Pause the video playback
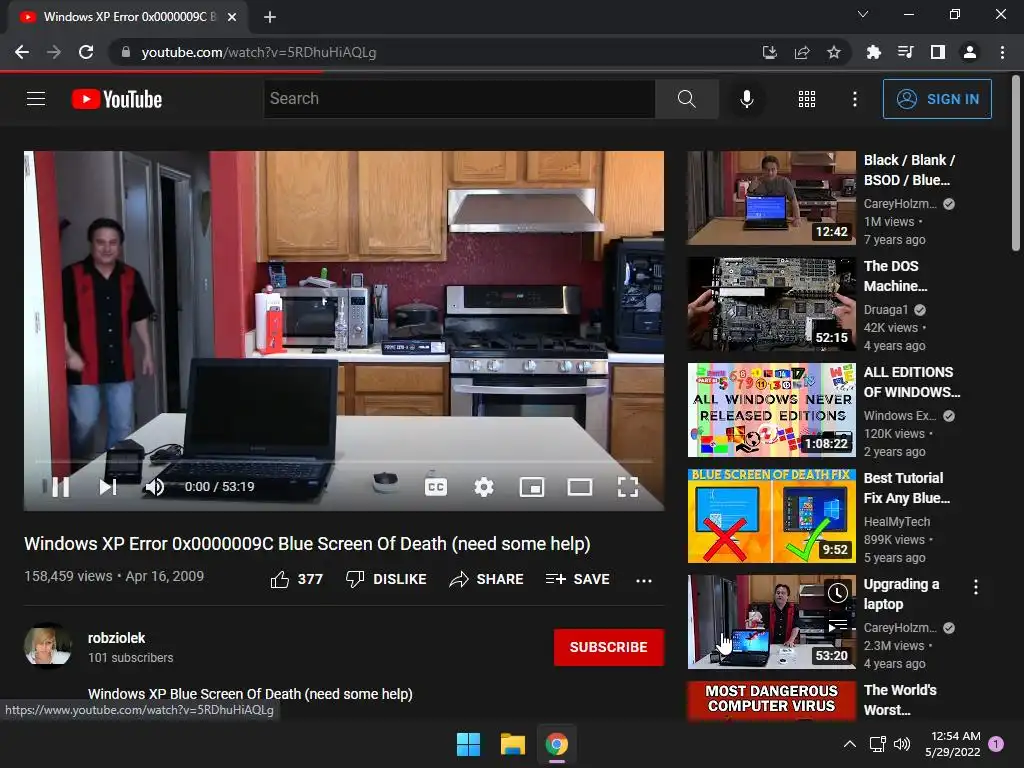 [61, 487]
